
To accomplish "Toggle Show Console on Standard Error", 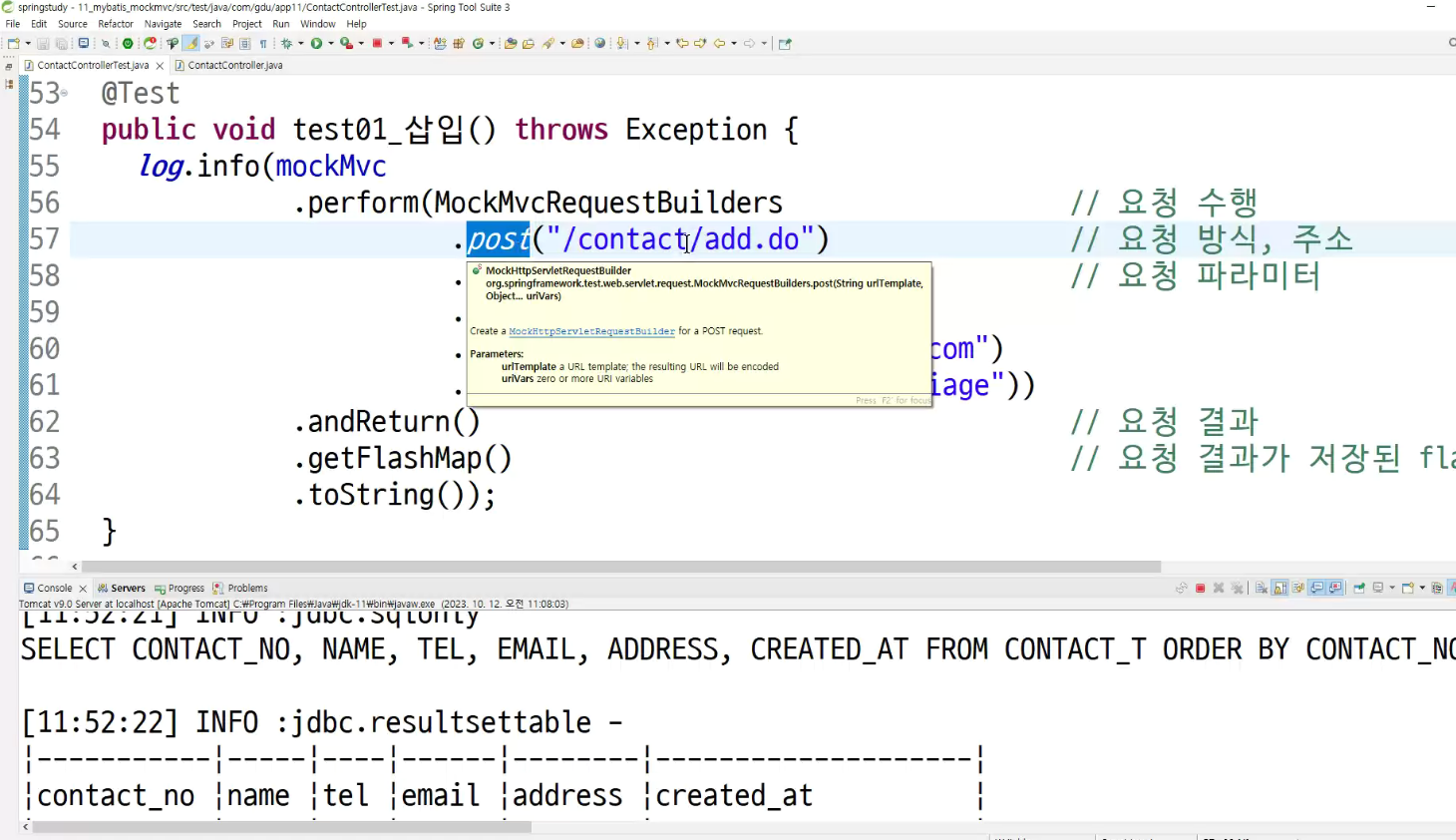I will click(x=1335, y=588).
